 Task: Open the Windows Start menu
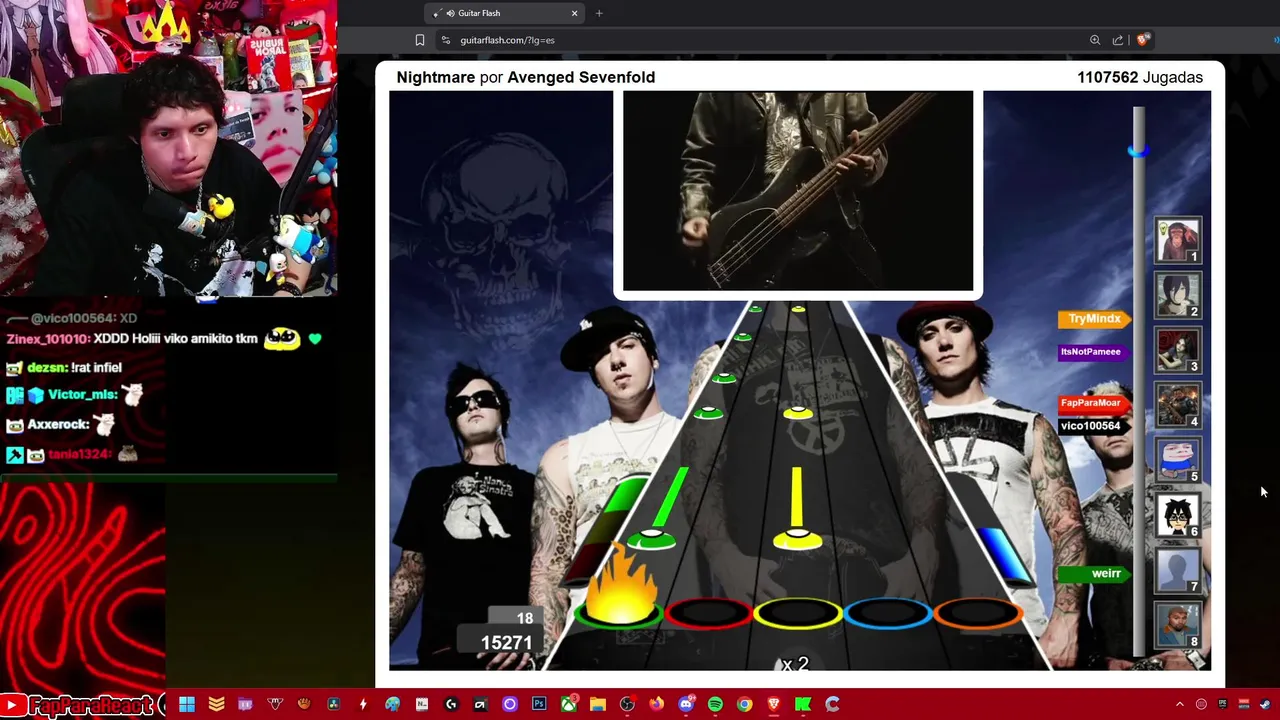pos(187,704)
